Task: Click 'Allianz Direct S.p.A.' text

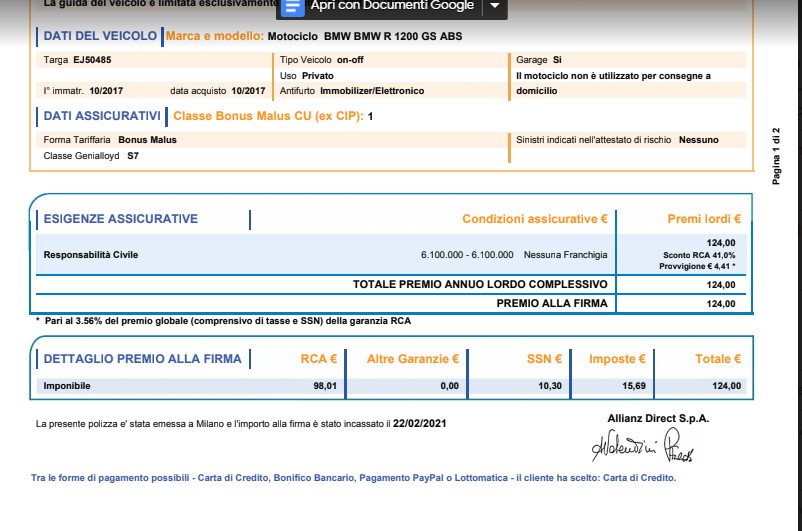Action: click(658, 418)
